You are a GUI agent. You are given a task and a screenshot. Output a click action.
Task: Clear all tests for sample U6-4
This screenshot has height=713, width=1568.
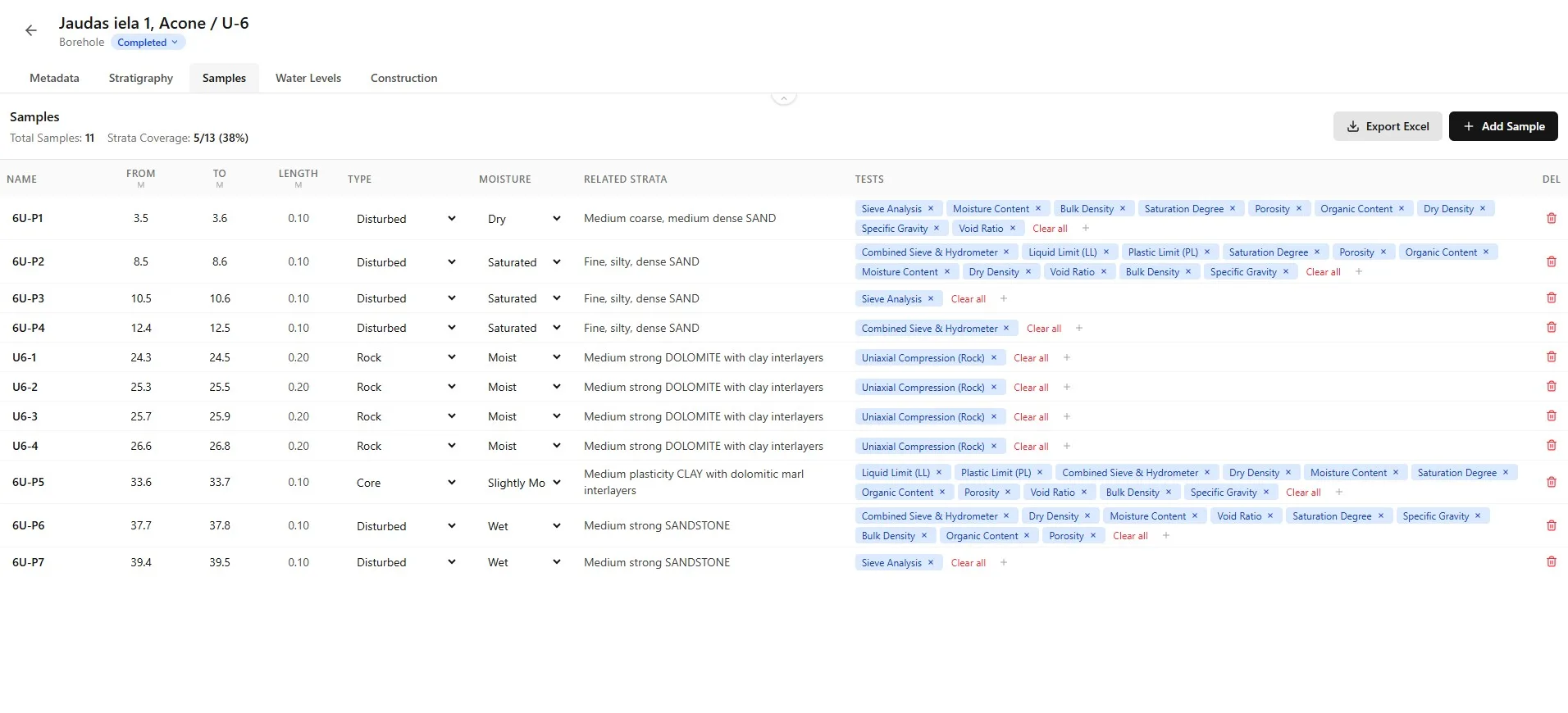click(x=1031, y=447)
